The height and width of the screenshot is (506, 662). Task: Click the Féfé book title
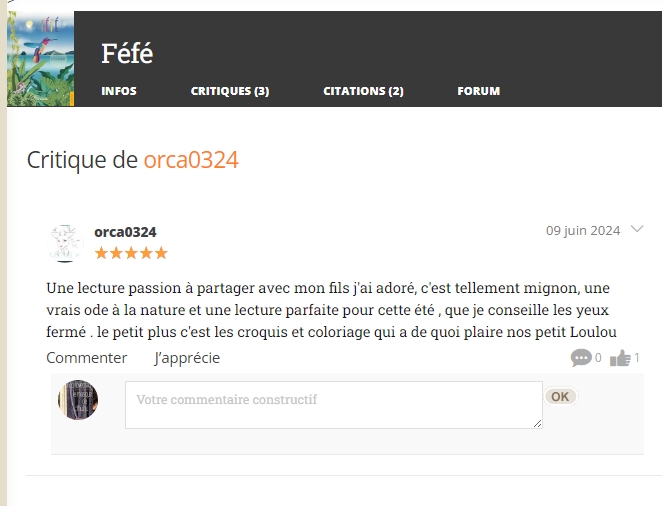[x=127, y=53]
